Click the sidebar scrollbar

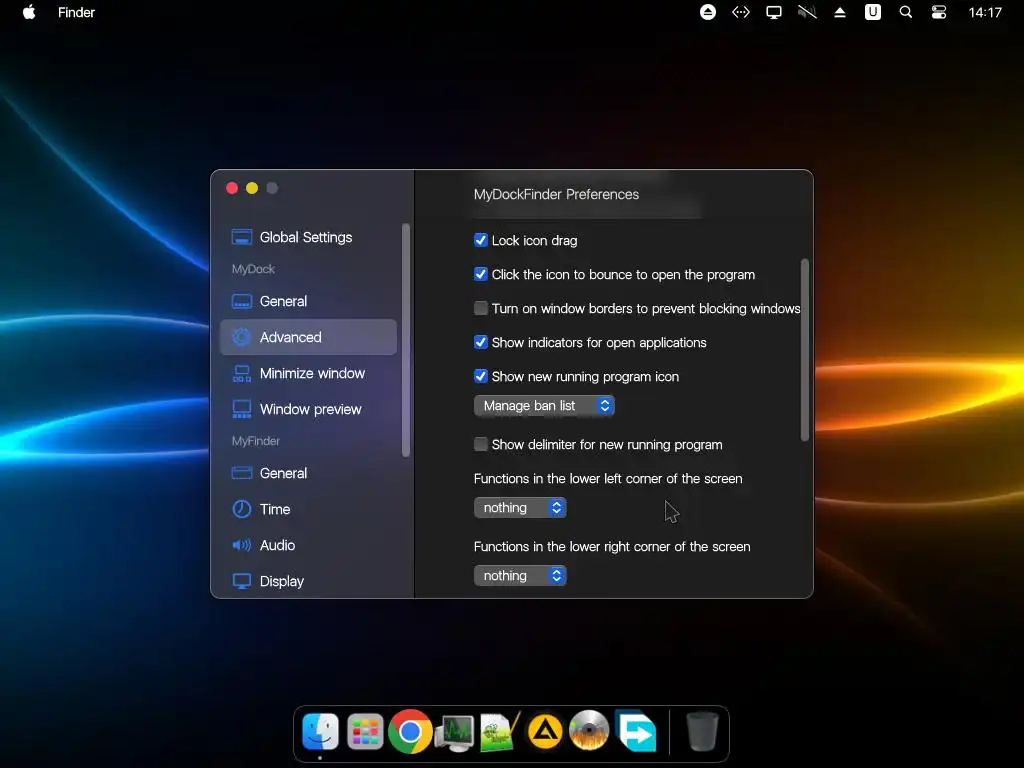[406, 340]
